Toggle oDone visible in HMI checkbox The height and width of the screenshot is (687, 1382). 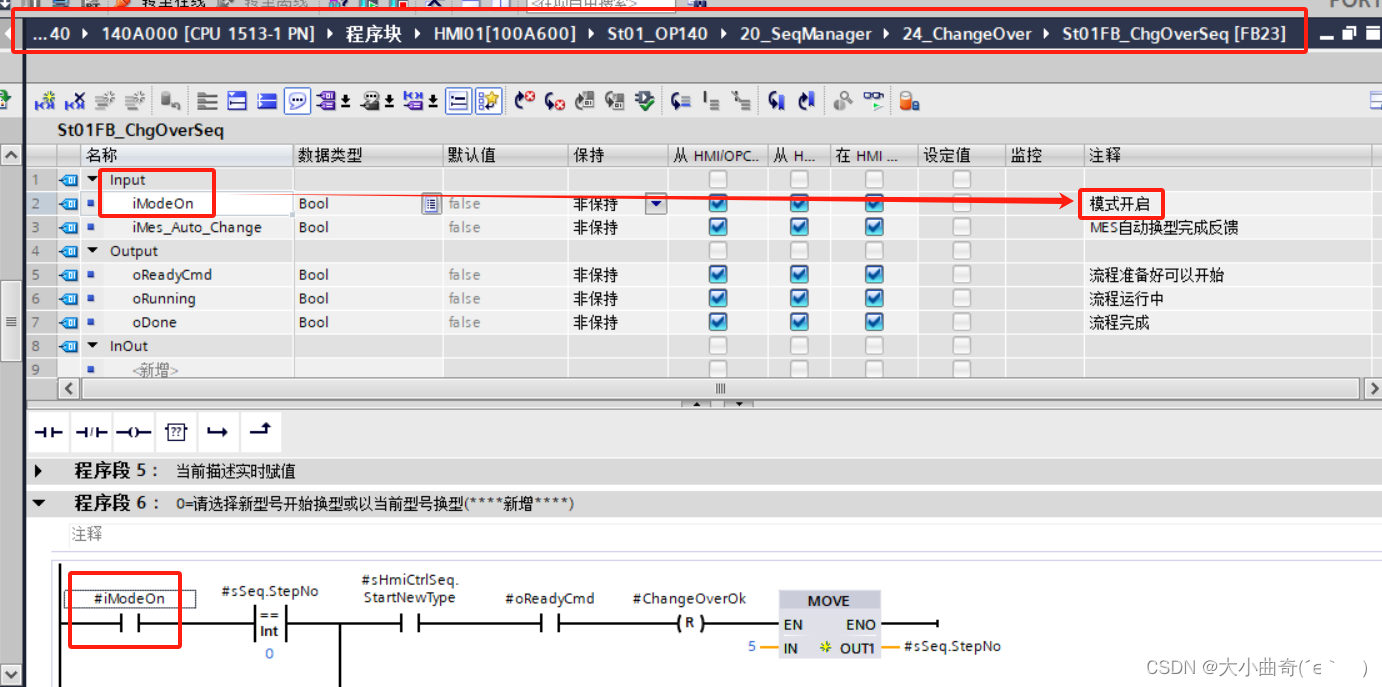click(x=874, y=322)
